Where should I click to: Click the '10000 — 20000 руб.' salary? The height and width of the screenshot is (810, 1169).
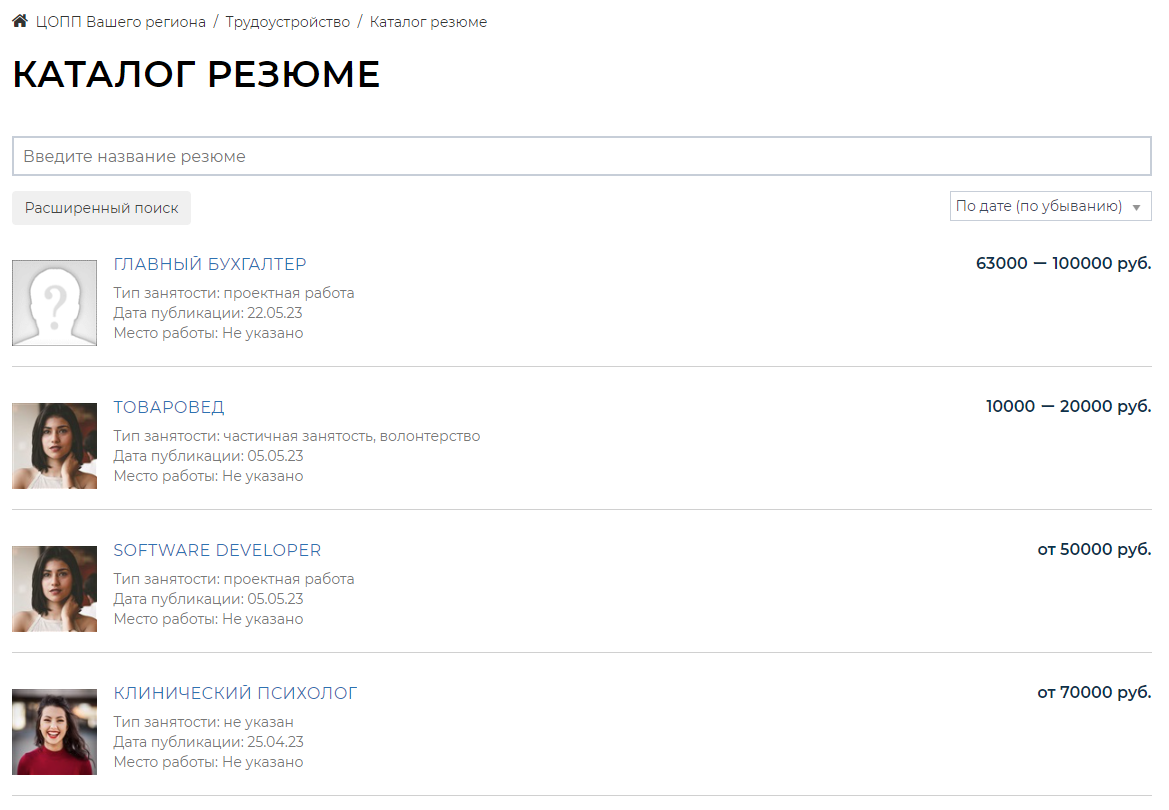(x=1068, y=407)
